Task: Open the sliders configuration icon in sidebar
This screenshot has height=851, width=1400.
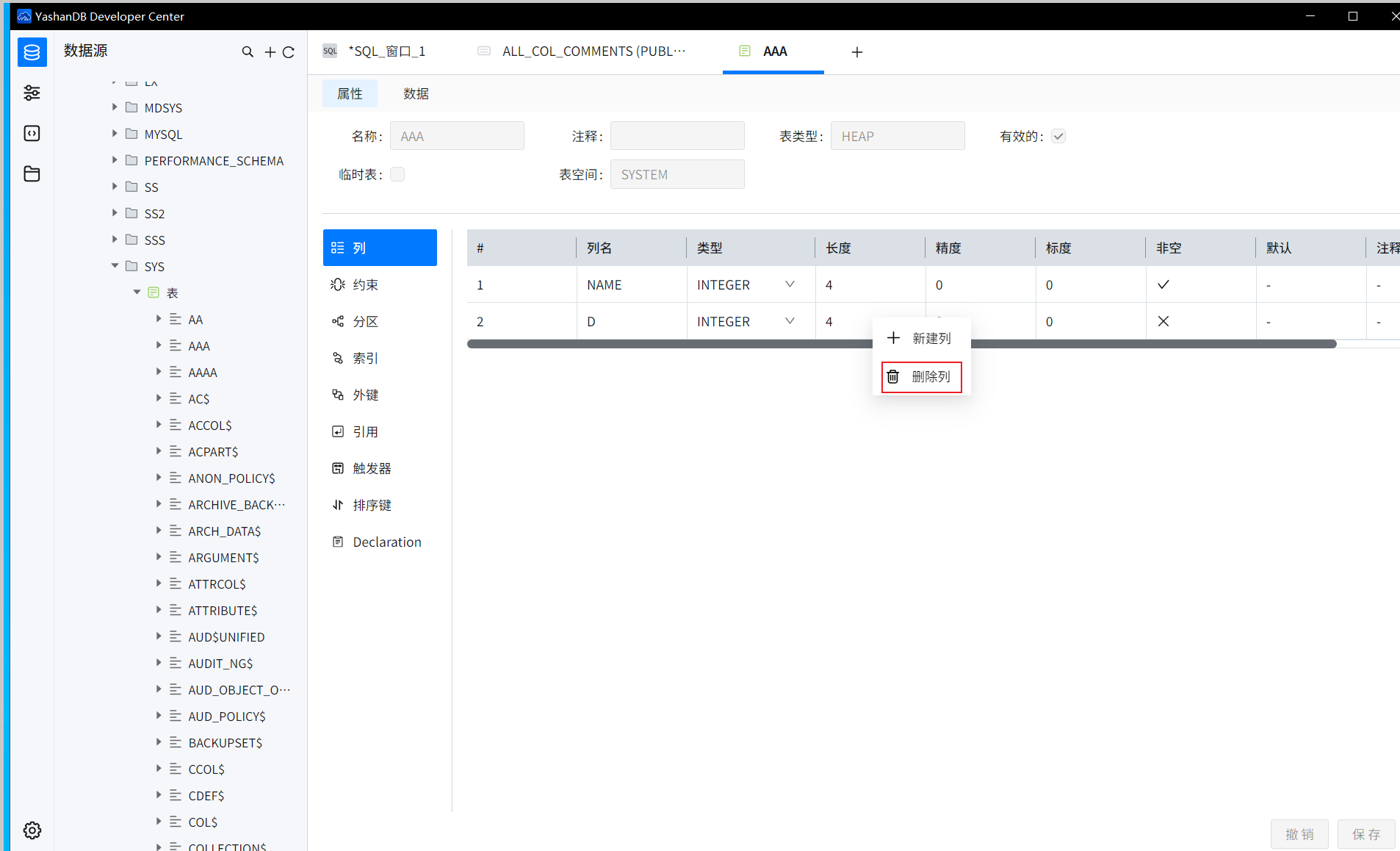Action: (x=32, y=93)
